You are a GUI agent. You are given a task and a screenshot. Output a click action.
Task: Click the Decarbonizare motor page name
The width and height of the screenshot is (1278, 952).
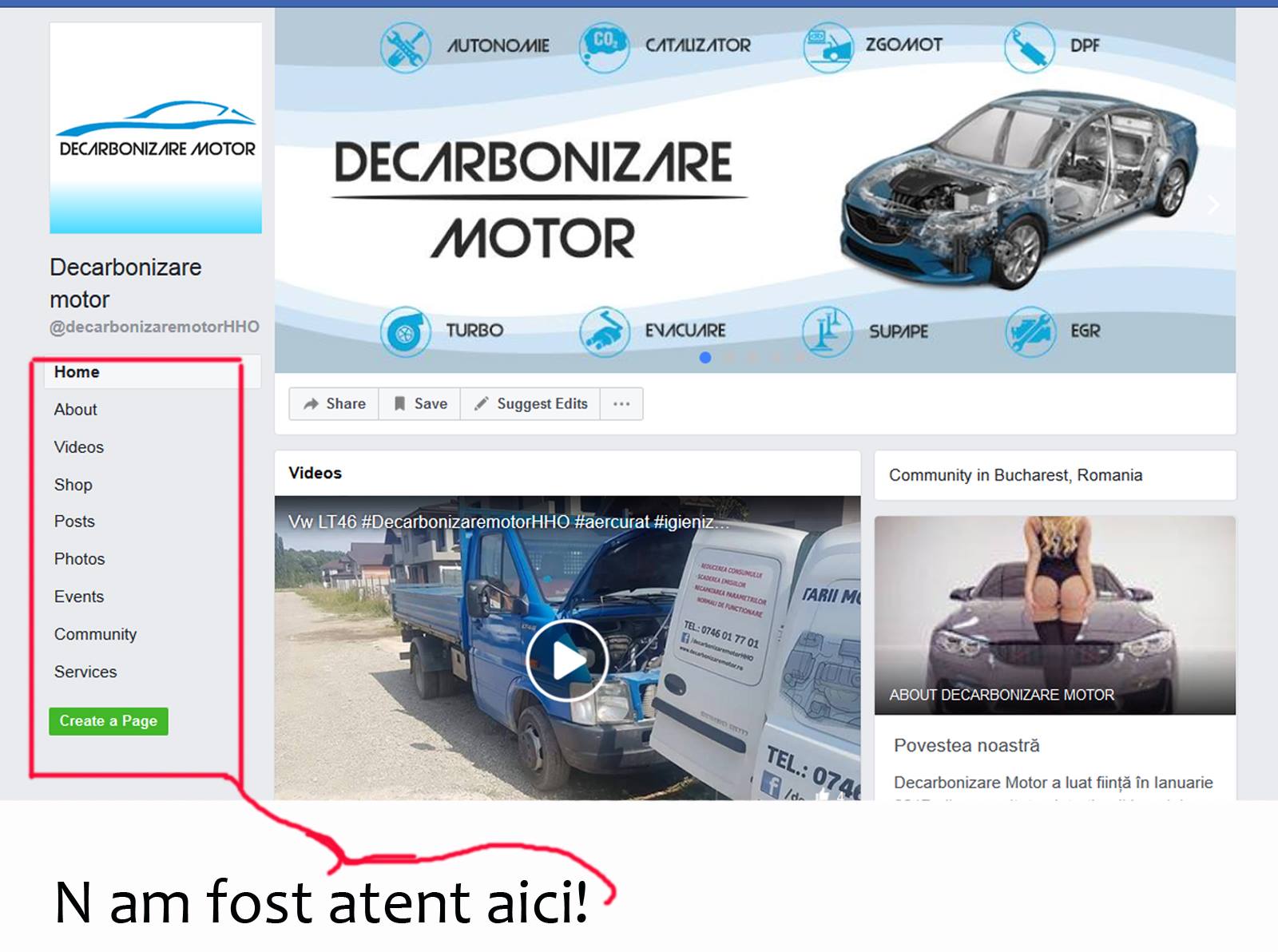point(125,283)
